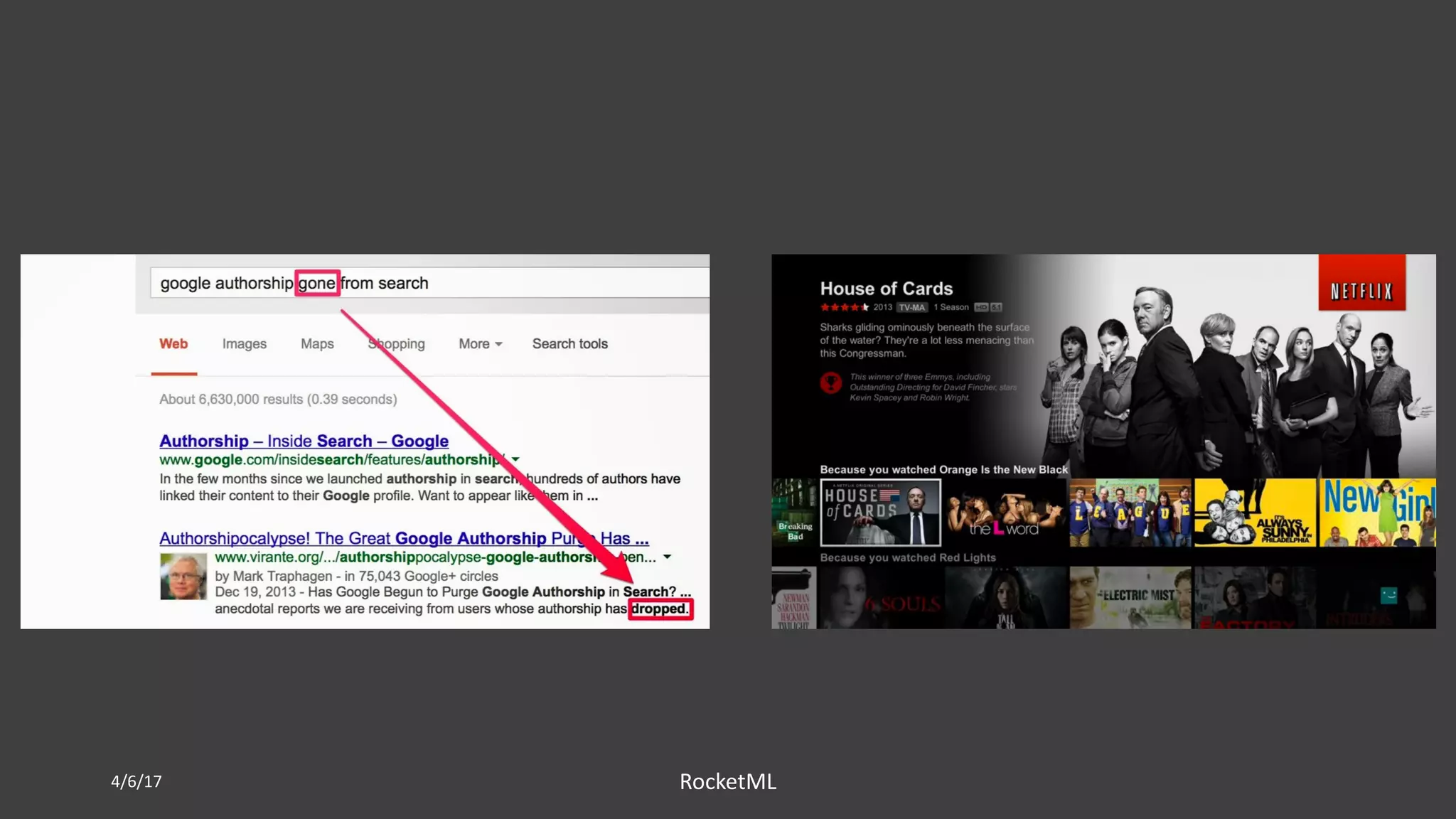Select the House of Cards thumbnail
Screen dimensions: 1456x819
click(x=880, y=513)
